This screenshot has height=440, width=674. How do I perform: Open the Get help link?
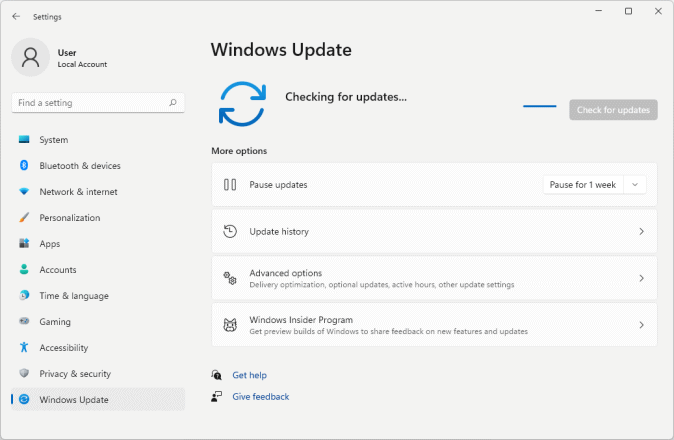pyautogui.click(x=249, y=375)
